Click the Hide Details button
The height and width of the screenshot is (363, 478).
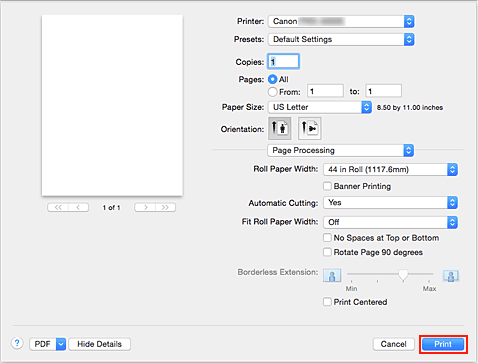99,344
